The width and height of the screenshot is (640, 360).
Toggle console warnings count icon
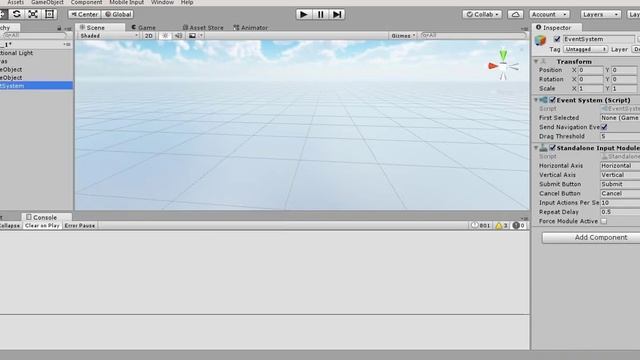[502, 225]
